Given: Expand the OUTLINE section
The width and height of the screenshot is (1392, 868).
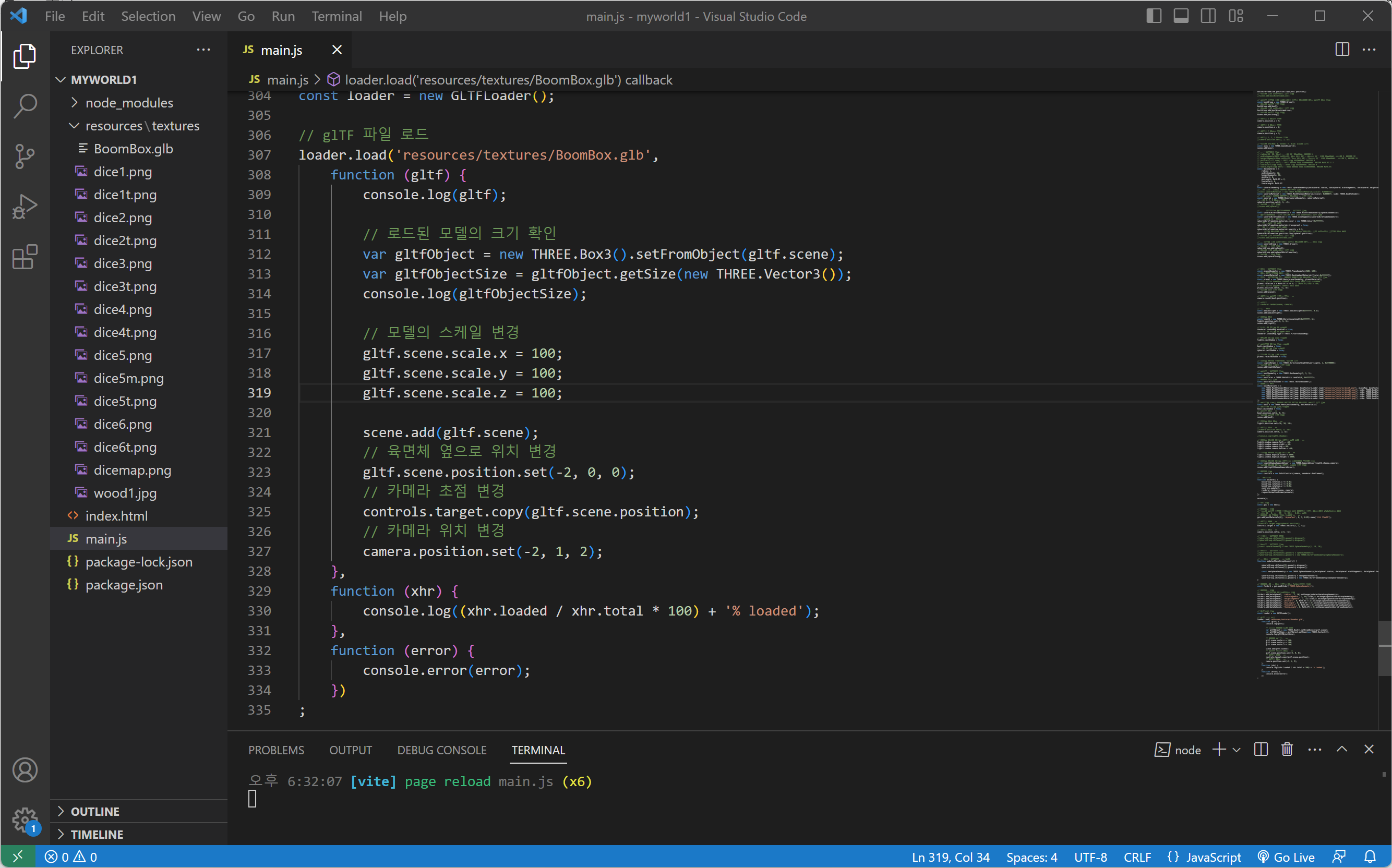Looking at the screenshot, I should click(95, 811).
